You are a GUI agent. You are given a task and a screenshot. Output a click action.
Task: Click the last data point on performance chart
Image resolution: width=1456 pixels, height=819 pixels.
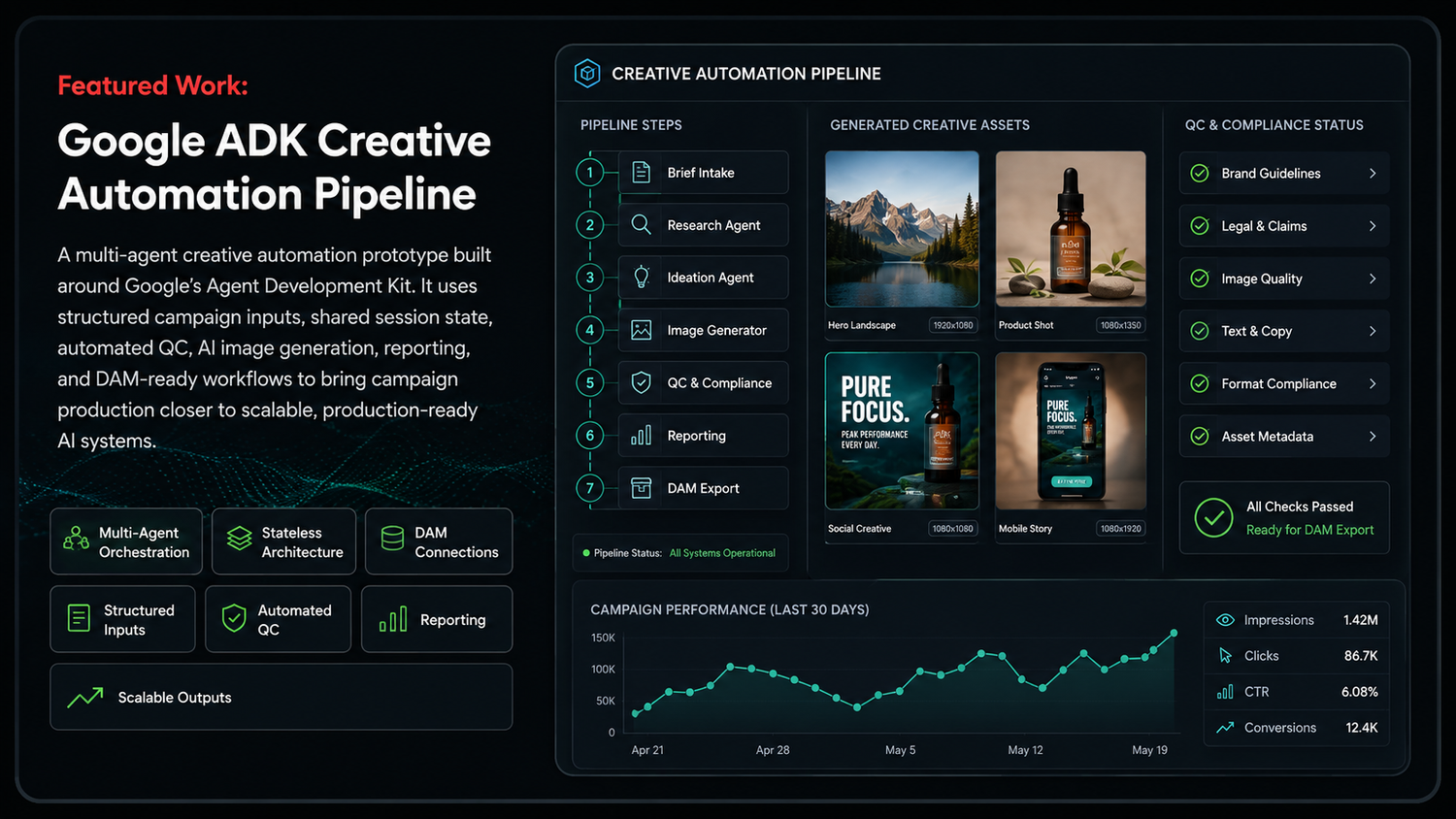[1175, 633]
